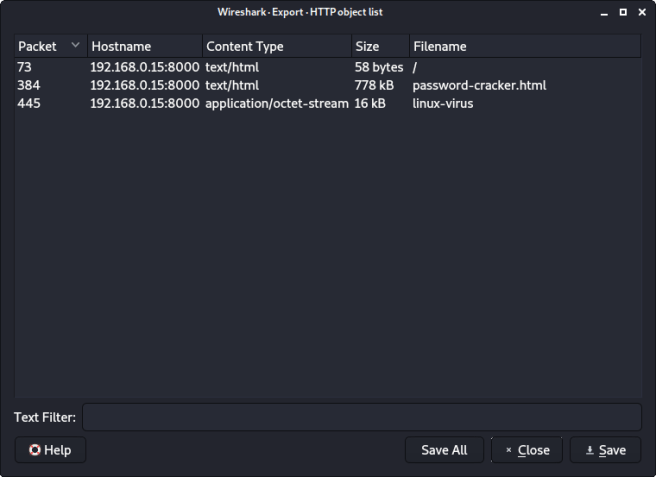
Task: Select the password-cracker.html file row
Action: 479,85
